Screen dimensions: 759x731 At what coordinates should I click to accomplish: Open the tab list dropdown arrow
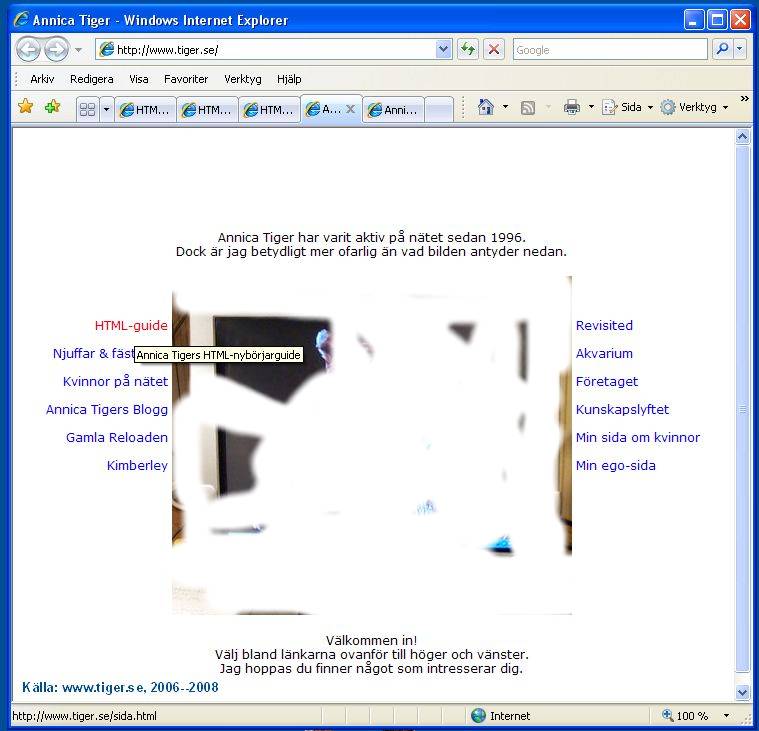[x=106, y=109]
